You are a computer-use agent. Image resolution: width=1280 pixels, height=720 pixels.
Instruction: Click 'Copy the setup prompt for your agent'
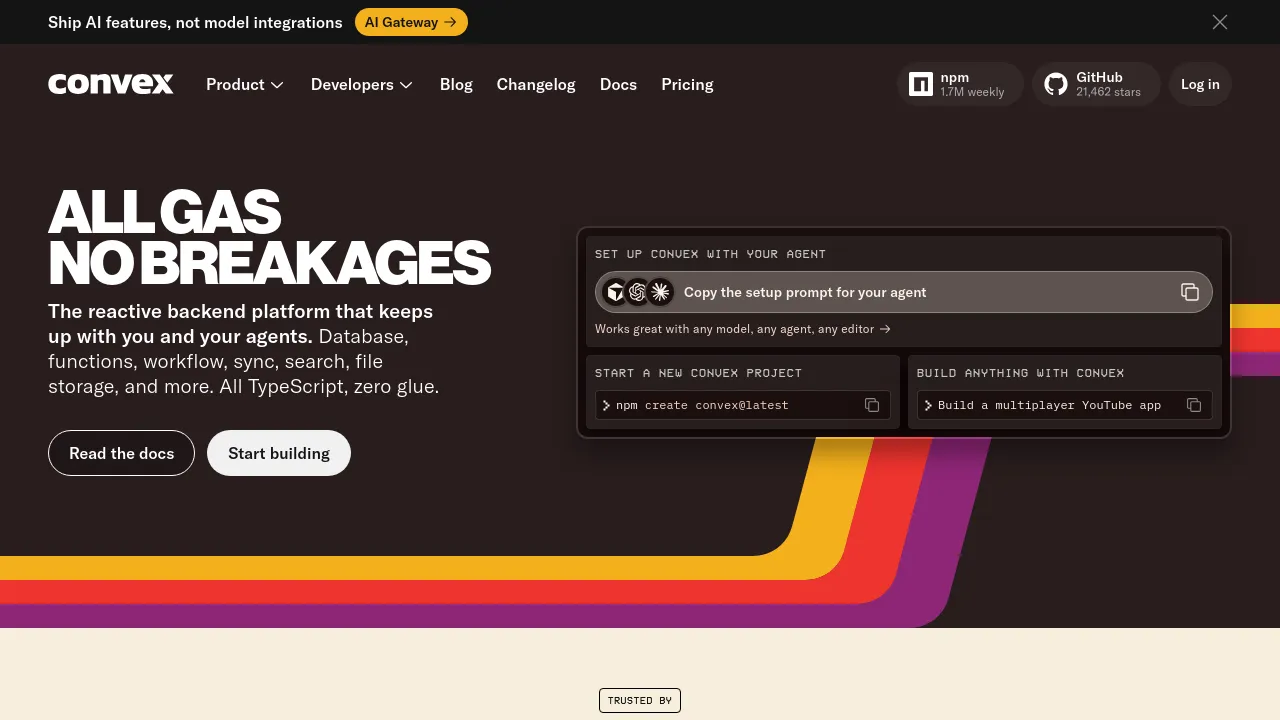click(805, 292)
